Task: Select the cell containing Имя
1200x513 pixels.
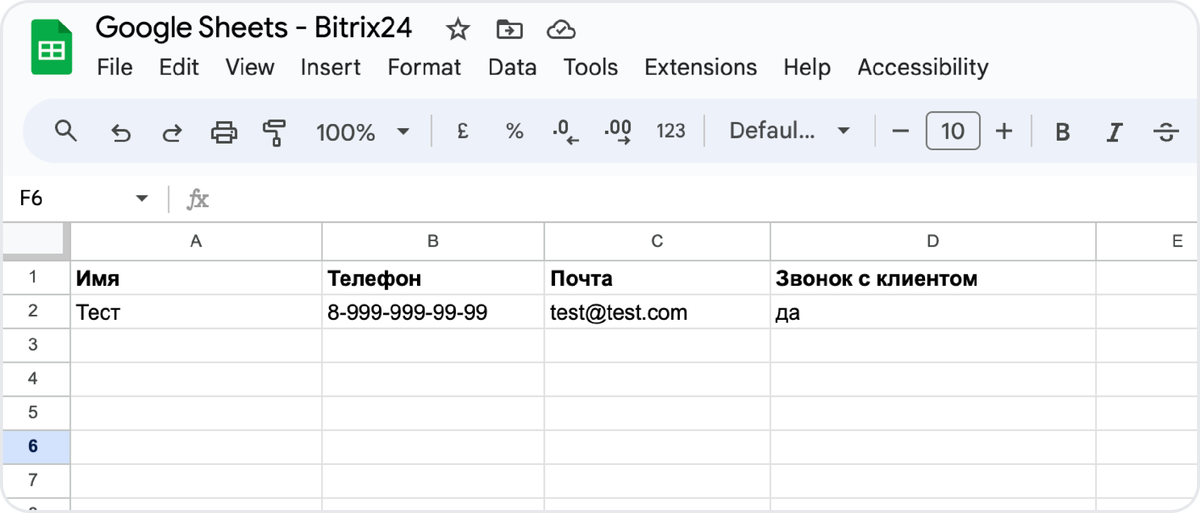Action: [196, 278]
